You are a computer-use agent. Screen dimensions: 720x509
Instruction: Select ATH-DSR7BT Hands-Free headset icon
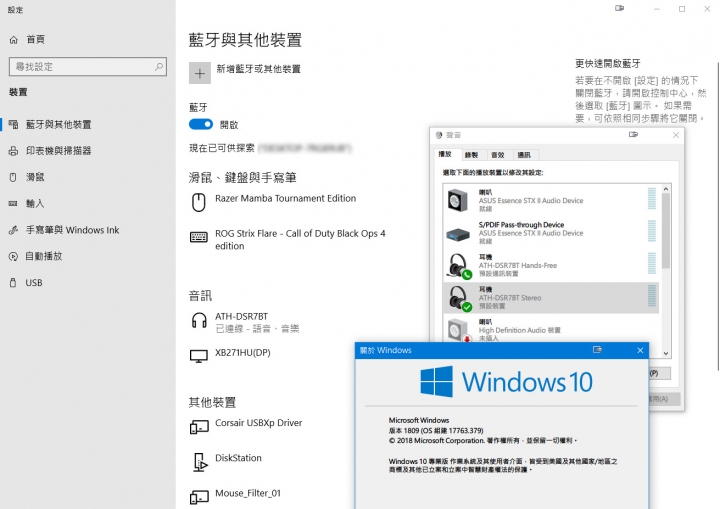pyautogui.click(x=459, y=266)
